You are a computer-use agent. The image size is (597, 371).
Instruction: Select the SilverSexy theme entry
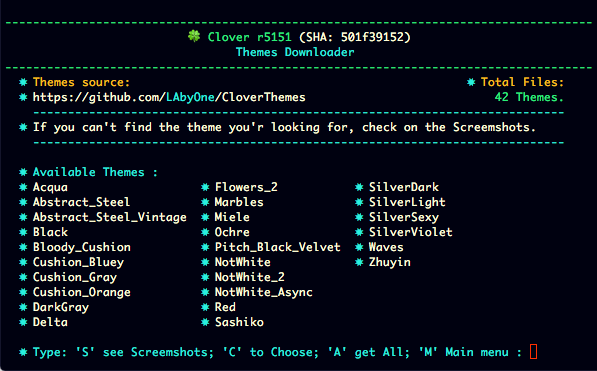[404, 217]
